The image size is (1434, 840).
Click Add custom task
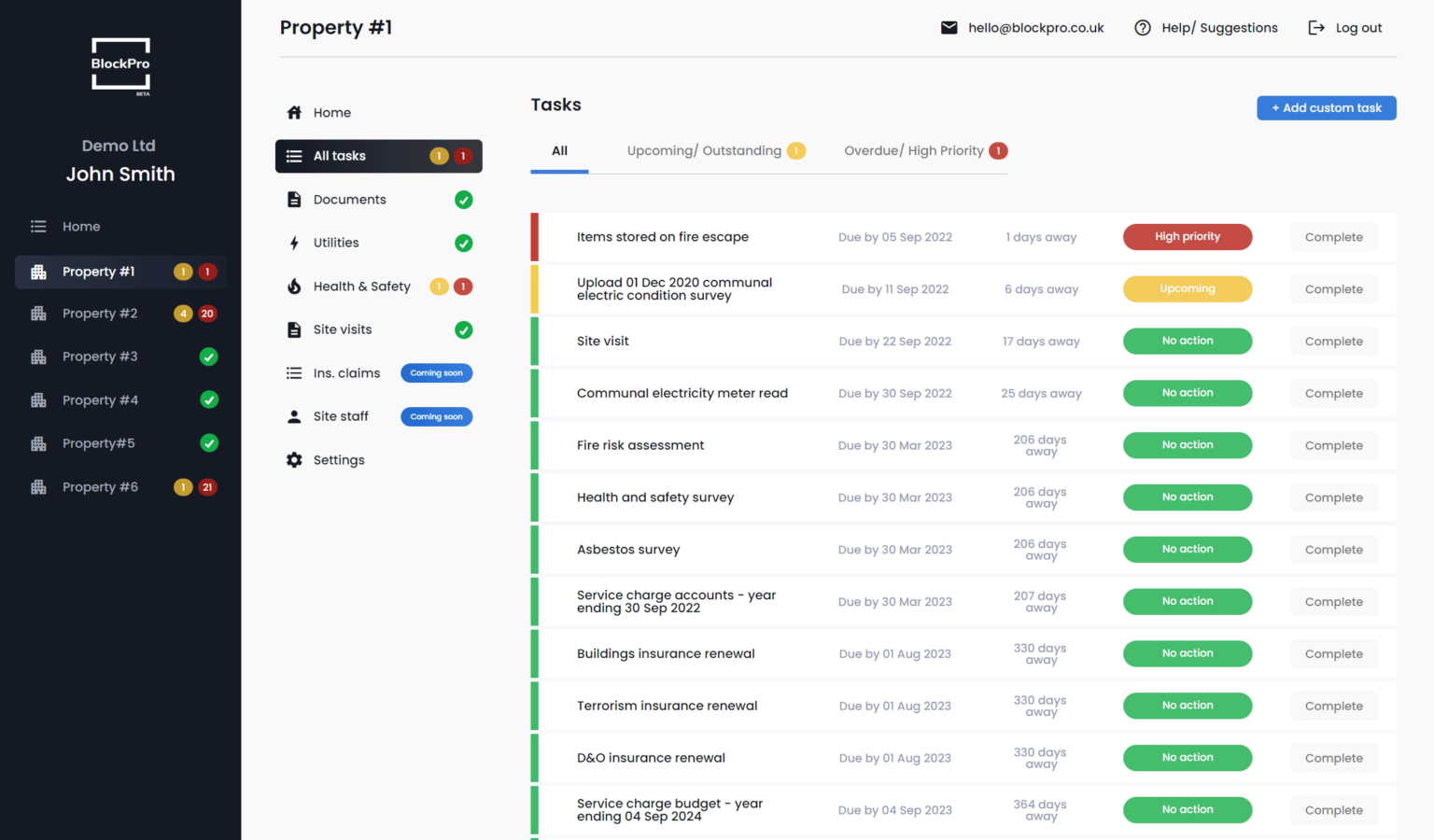click(1326, 107)
